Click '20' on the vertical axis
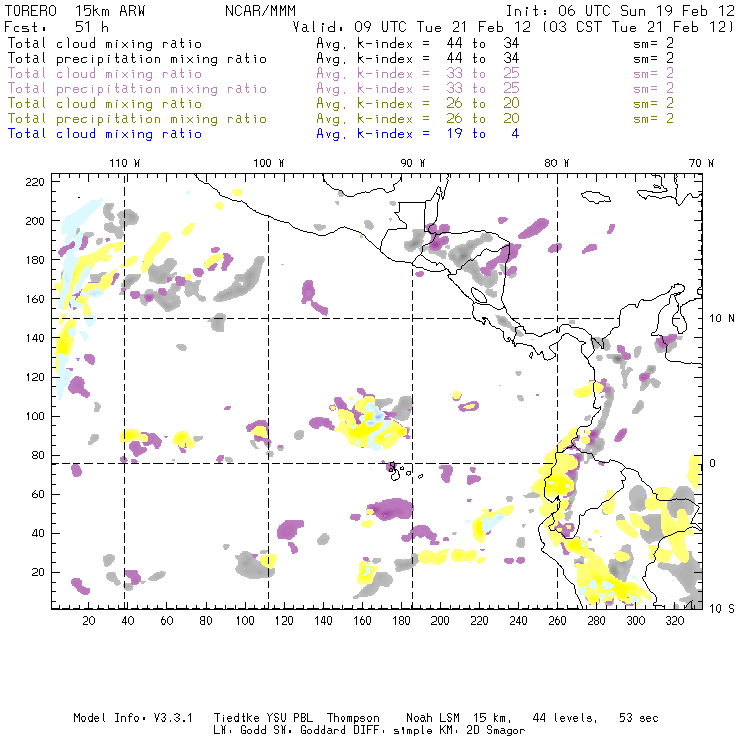The image size is (740, 740). pos(38,572)
